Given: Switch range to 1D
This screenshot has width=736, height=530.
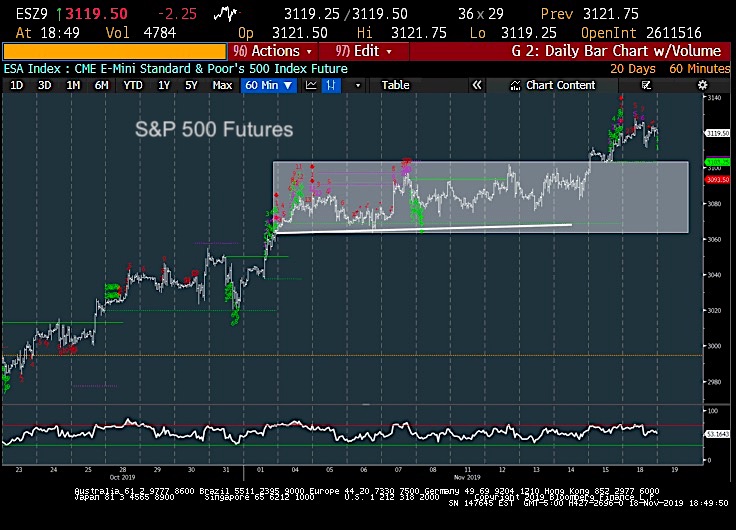Looking at the screenshot, I should pos(16,85).
